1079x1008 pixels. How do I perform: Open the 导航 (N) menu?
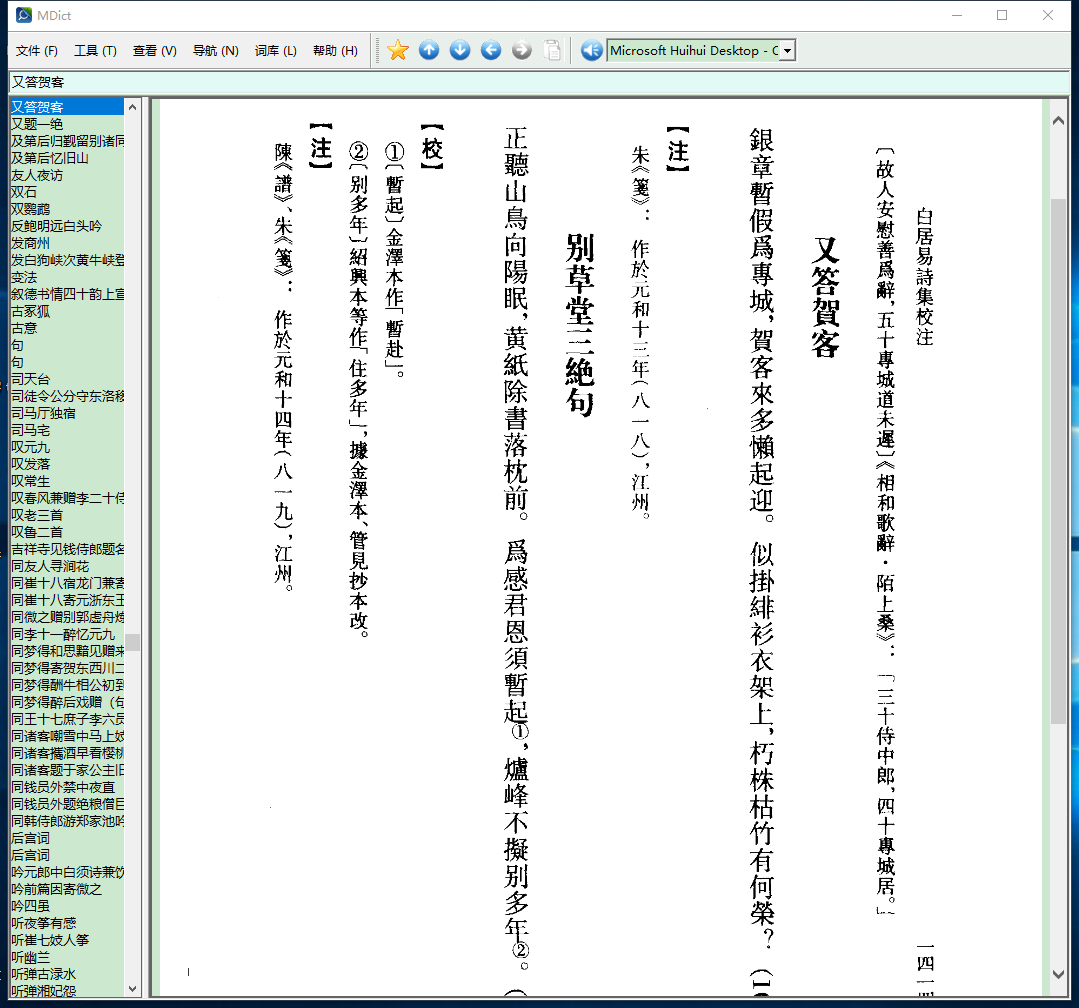pos(215,50)
